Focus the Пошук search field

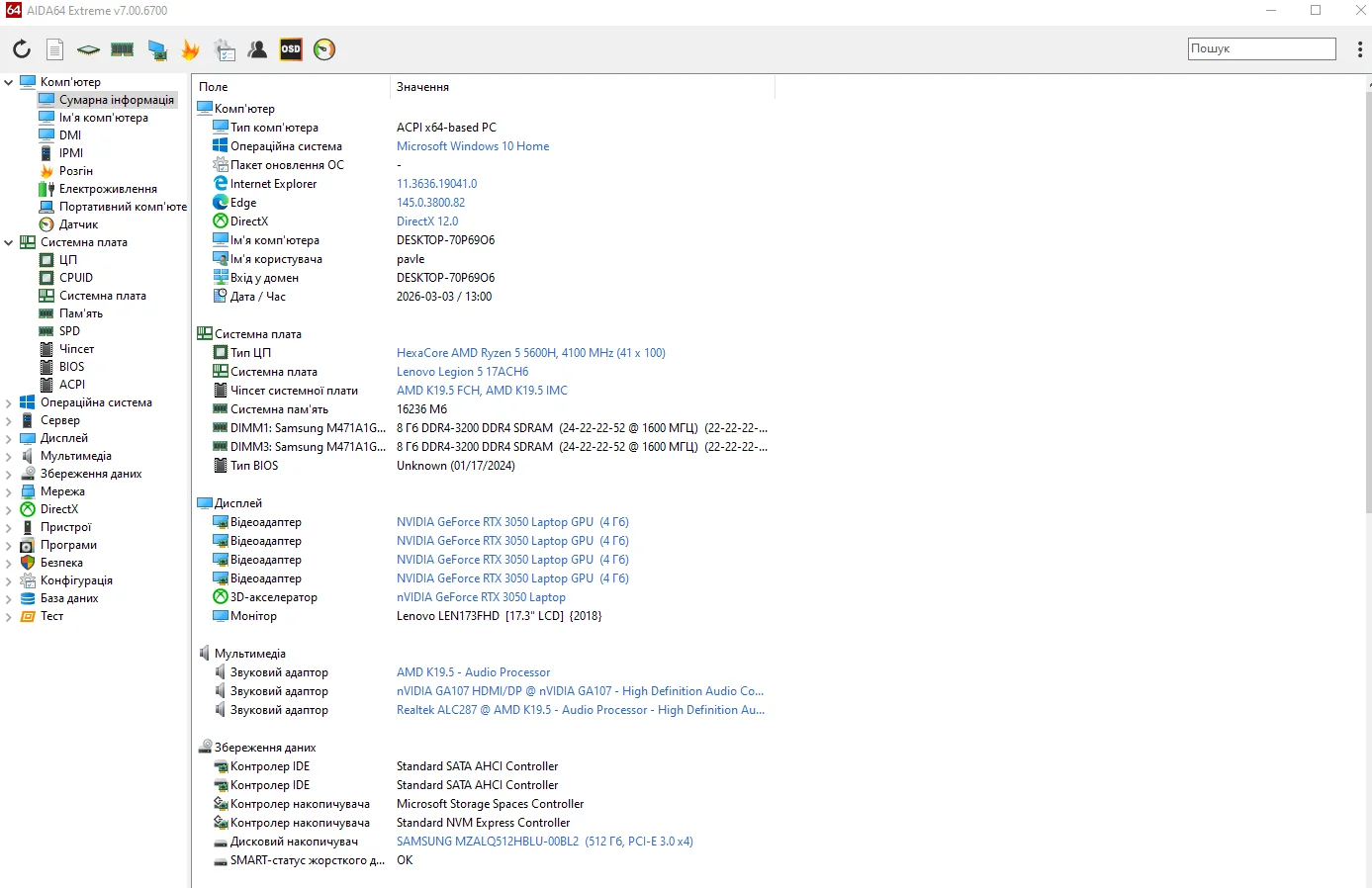pos(1262,48)
